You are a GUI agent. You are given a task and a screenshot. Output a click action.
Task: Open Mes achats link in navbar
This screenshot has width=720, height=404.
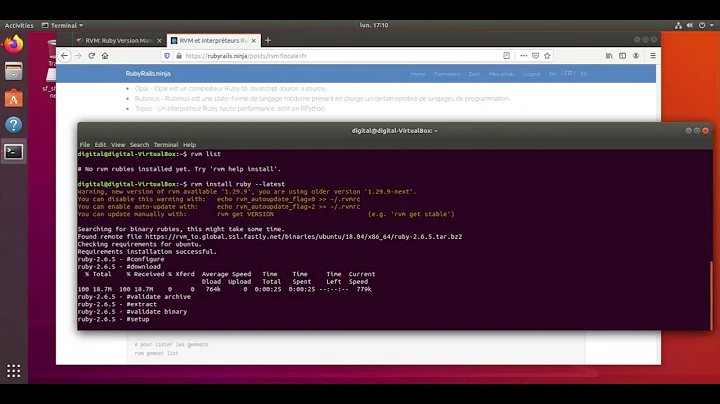[x=501, y=74]
